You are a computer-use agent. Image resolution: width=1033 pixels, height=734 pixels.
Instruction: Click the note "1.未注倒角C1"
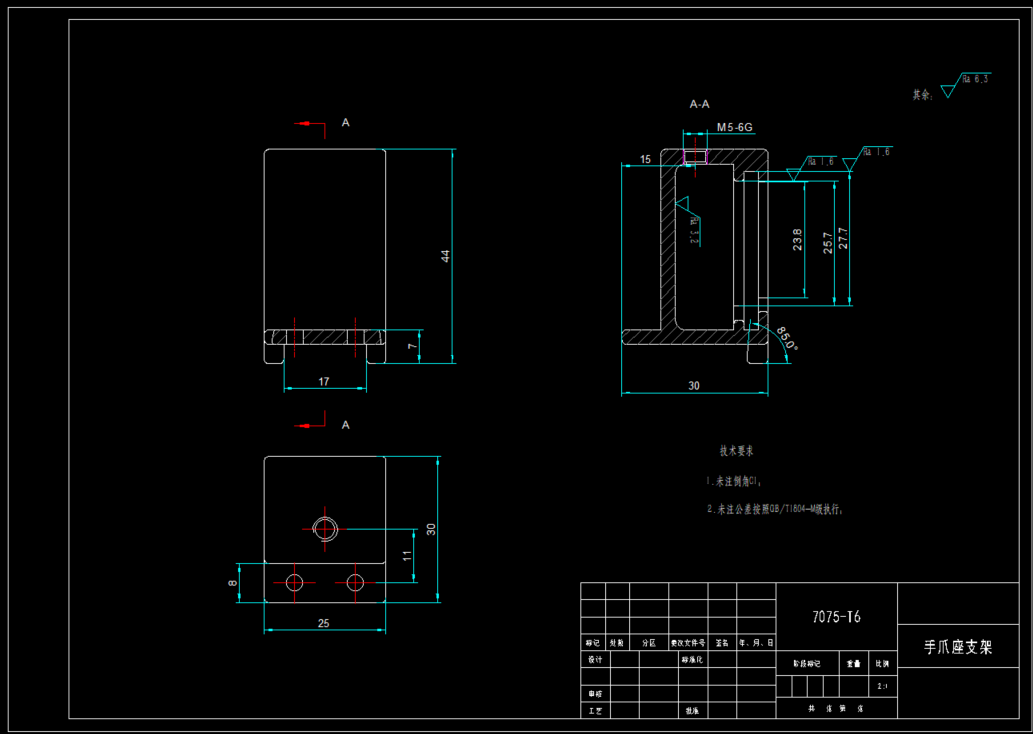click(x=735, y=482)
